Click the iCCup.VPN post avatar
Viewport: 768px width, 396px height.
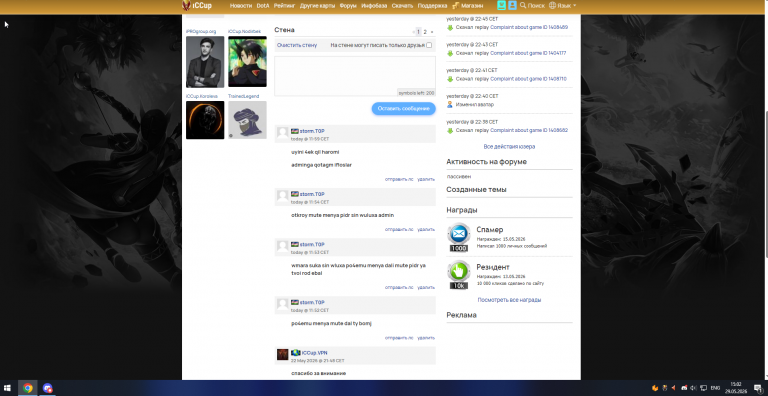[283, 354]
